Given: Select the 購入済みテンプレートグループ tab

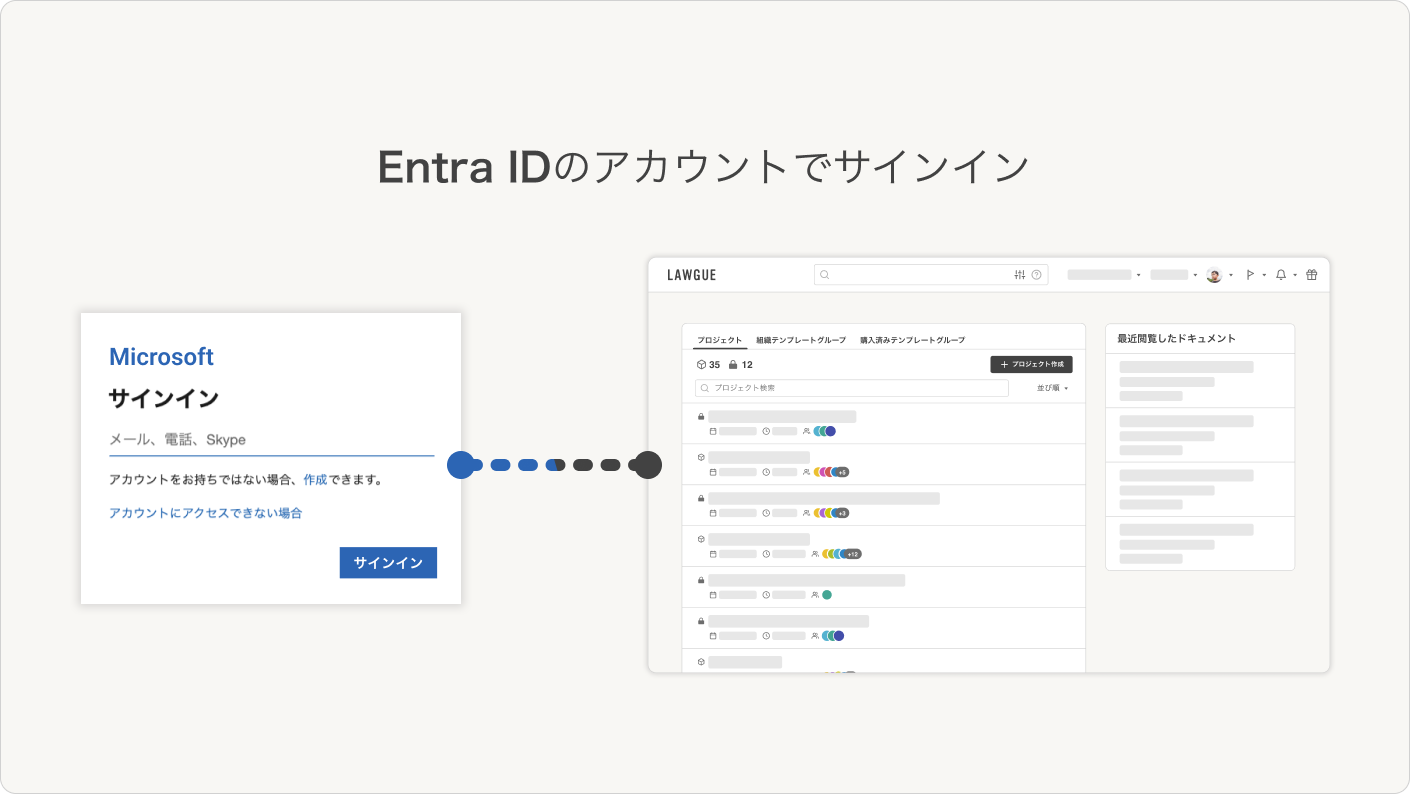Looking at the screenshot, I should [x=912, y=340].
